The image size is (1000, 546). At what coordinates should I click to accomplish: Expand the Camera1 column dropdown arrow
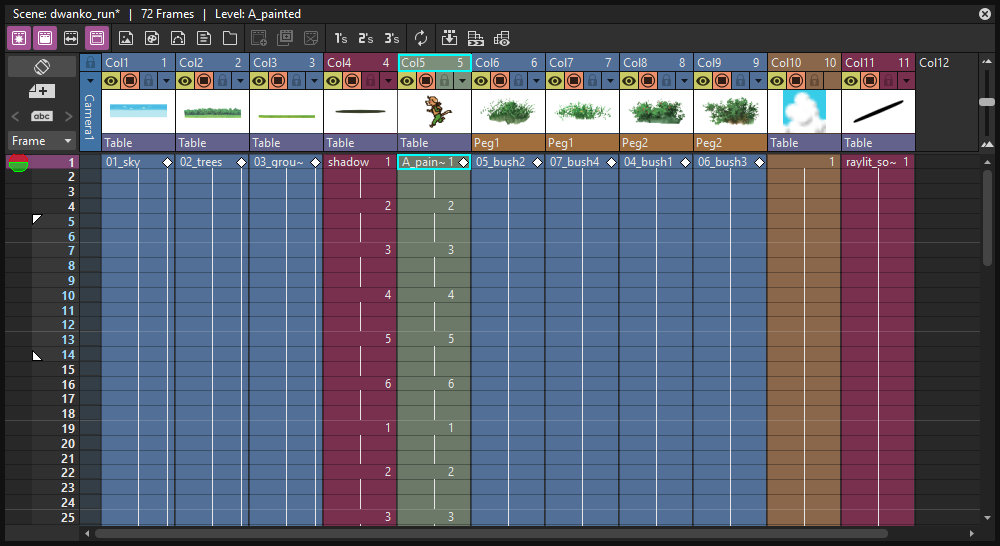click(91, 81)
